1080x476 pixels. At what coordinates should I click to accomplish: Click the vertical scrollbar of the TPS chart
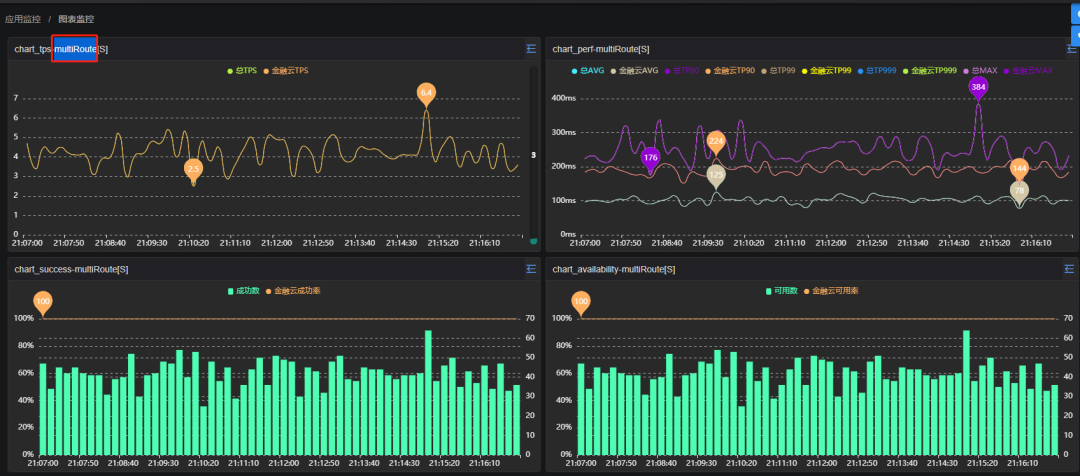pos(533,155)
